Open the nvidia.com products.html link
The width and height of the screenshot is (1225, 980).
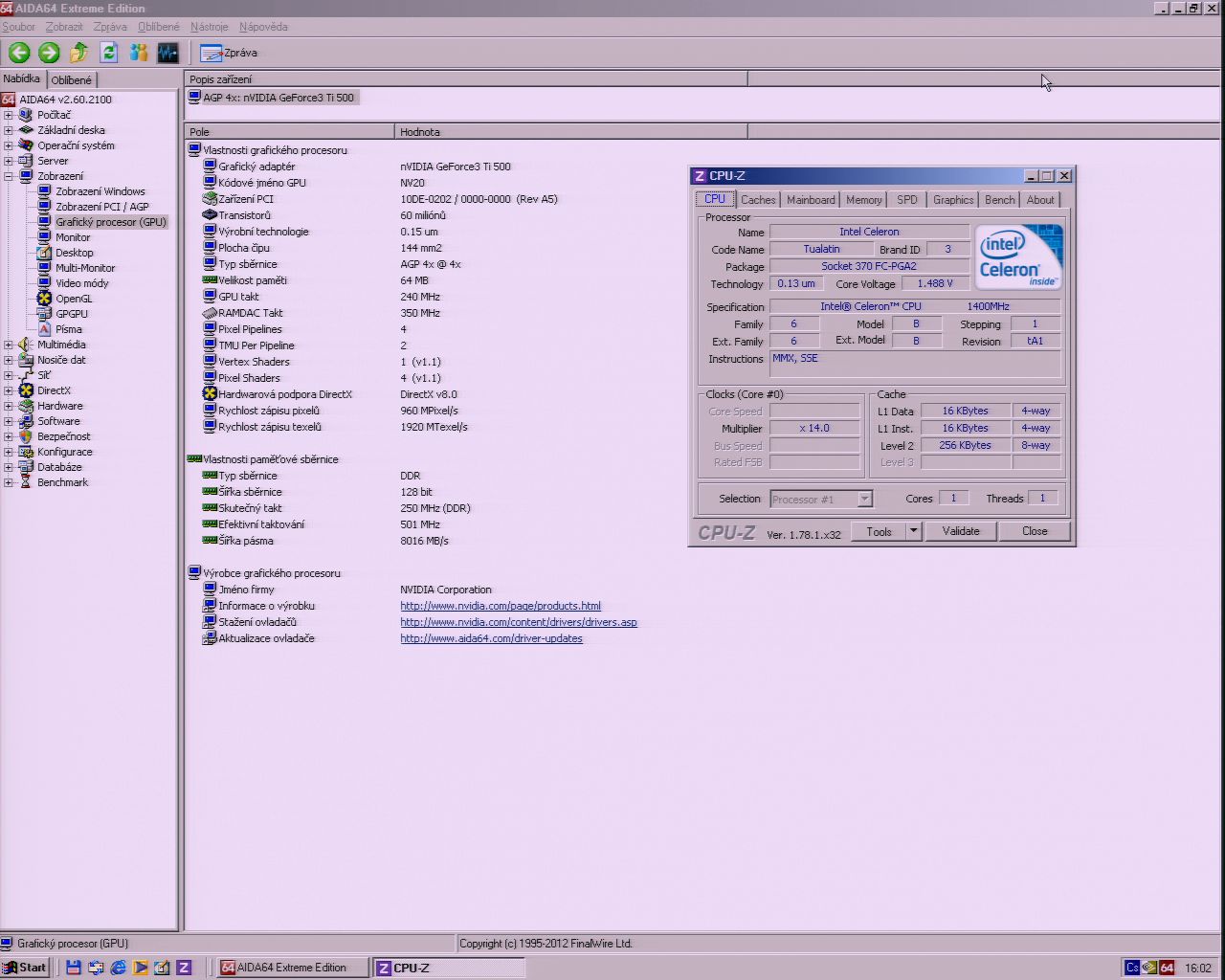[x=501, y=606]
